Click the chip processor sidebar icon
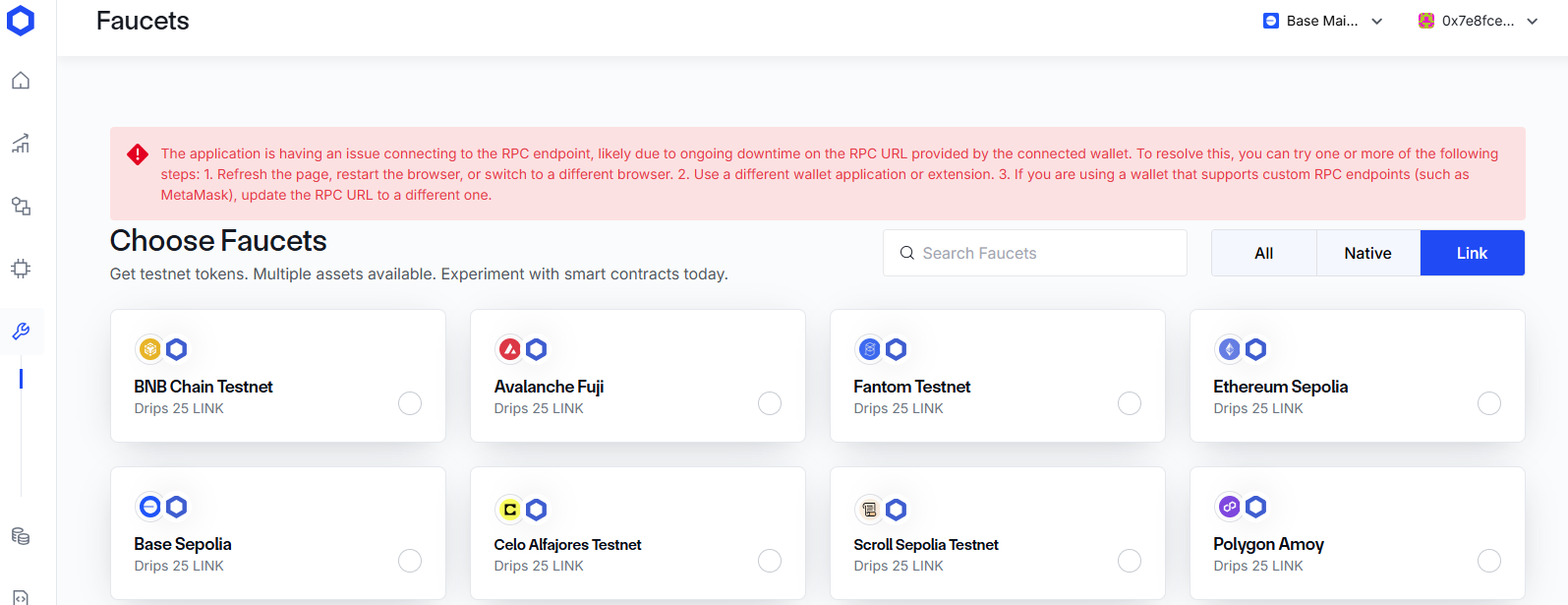Screen dimensions: 1568x605 (x=21, y=269)
